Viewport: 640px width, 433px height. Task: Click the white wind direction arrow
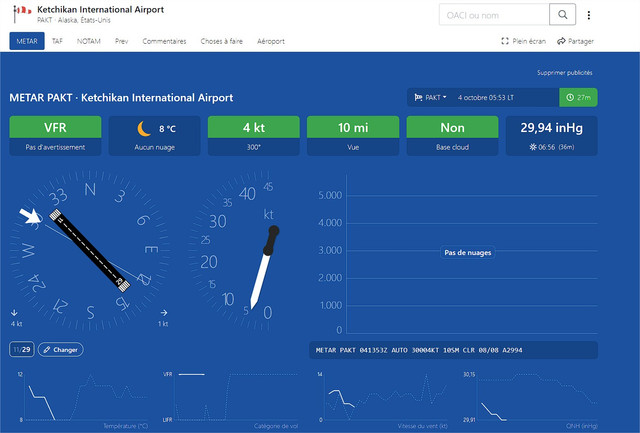(x=30, y=215)
